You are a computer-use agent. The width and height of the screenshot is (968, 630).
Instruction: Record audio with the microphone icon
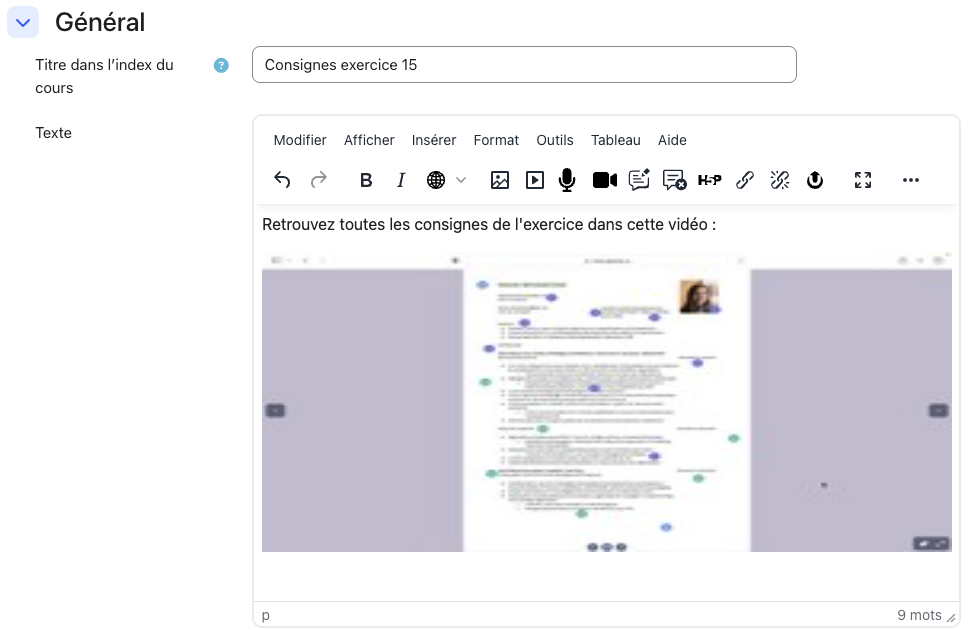click(567, 180)
